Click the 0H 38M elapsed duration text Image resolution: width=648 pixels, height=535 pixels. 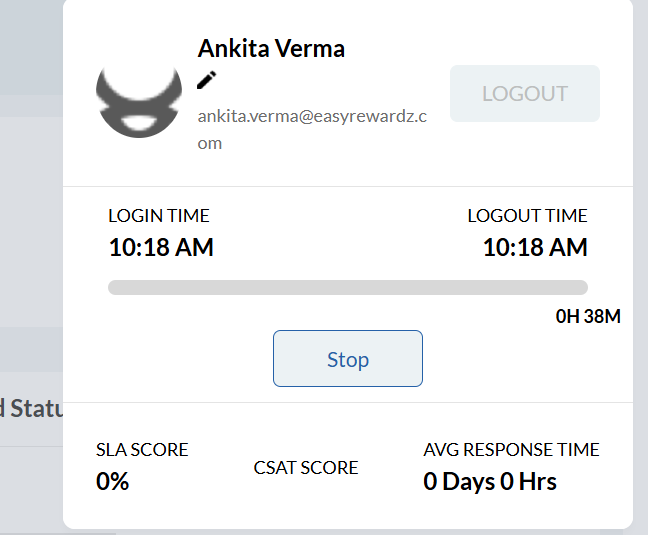tap(588, 317)
